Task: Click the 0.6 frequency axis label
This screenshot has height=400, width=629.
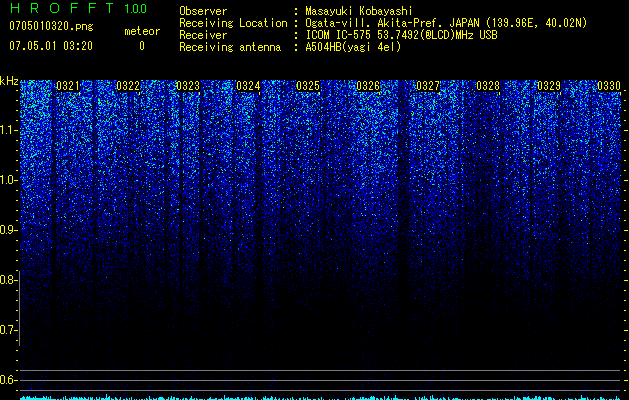Action: point(8,380)
